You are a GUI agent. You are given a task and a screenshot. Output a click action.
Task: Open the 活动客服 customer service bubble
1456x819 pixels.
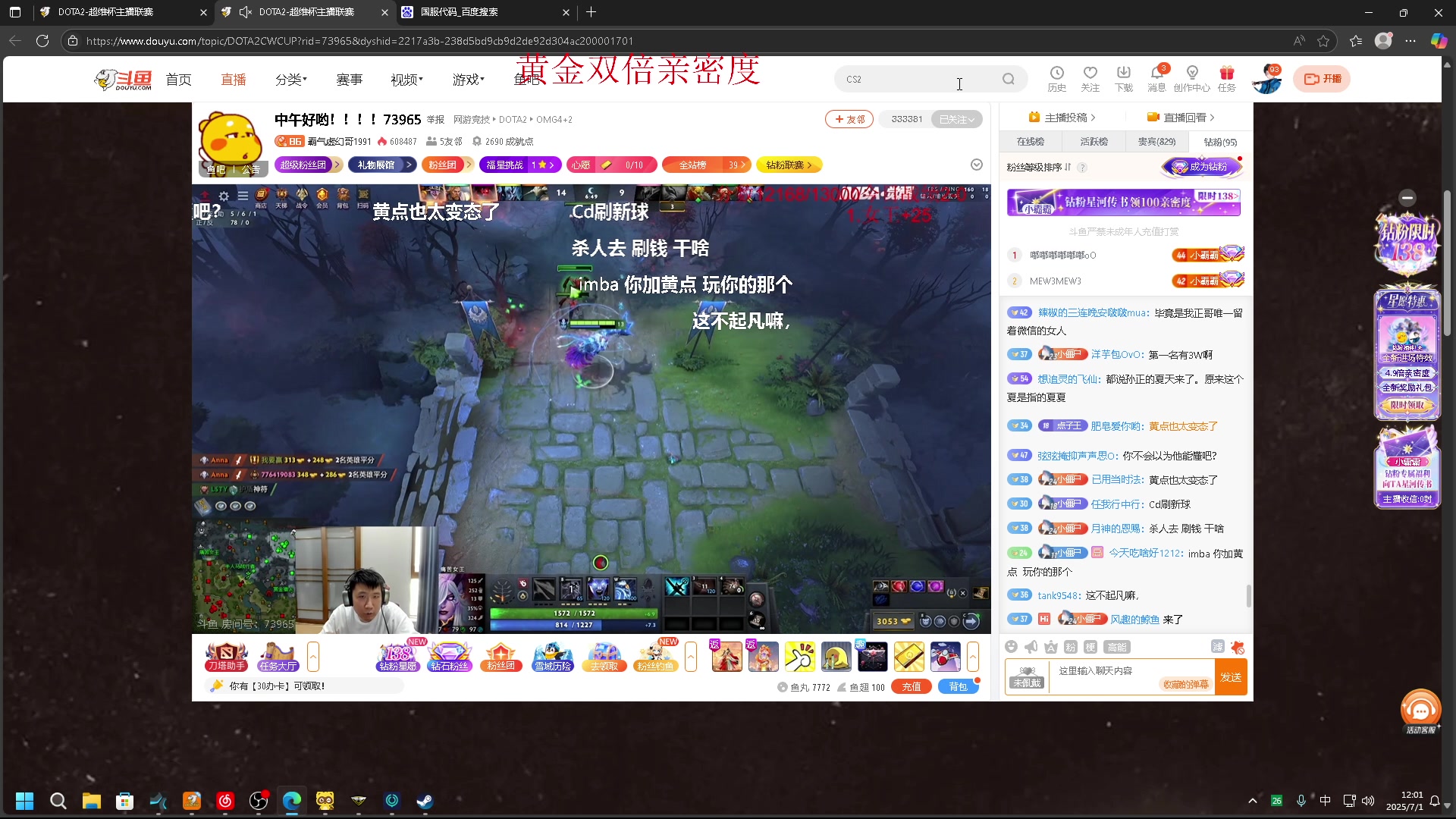pyautogui.click(x=1420, y=711)
